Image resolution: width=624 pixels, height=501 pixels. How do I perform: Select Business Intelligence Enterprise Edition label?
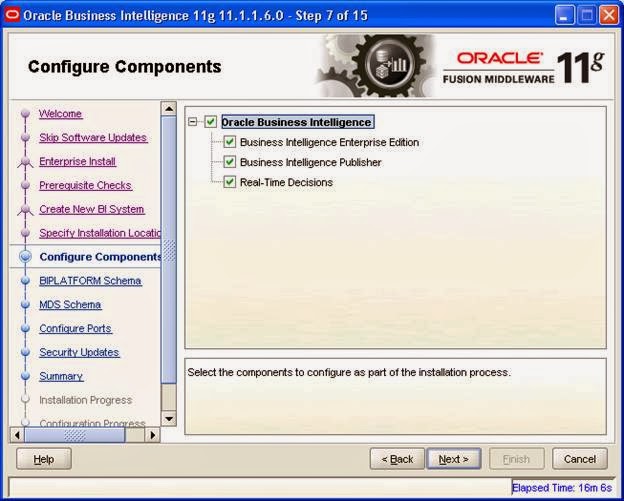(330, 142)
